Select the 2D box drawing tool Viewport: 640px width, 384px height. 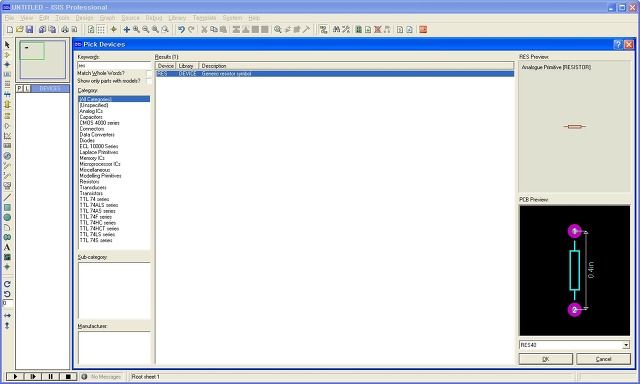(x=7, y=208)
